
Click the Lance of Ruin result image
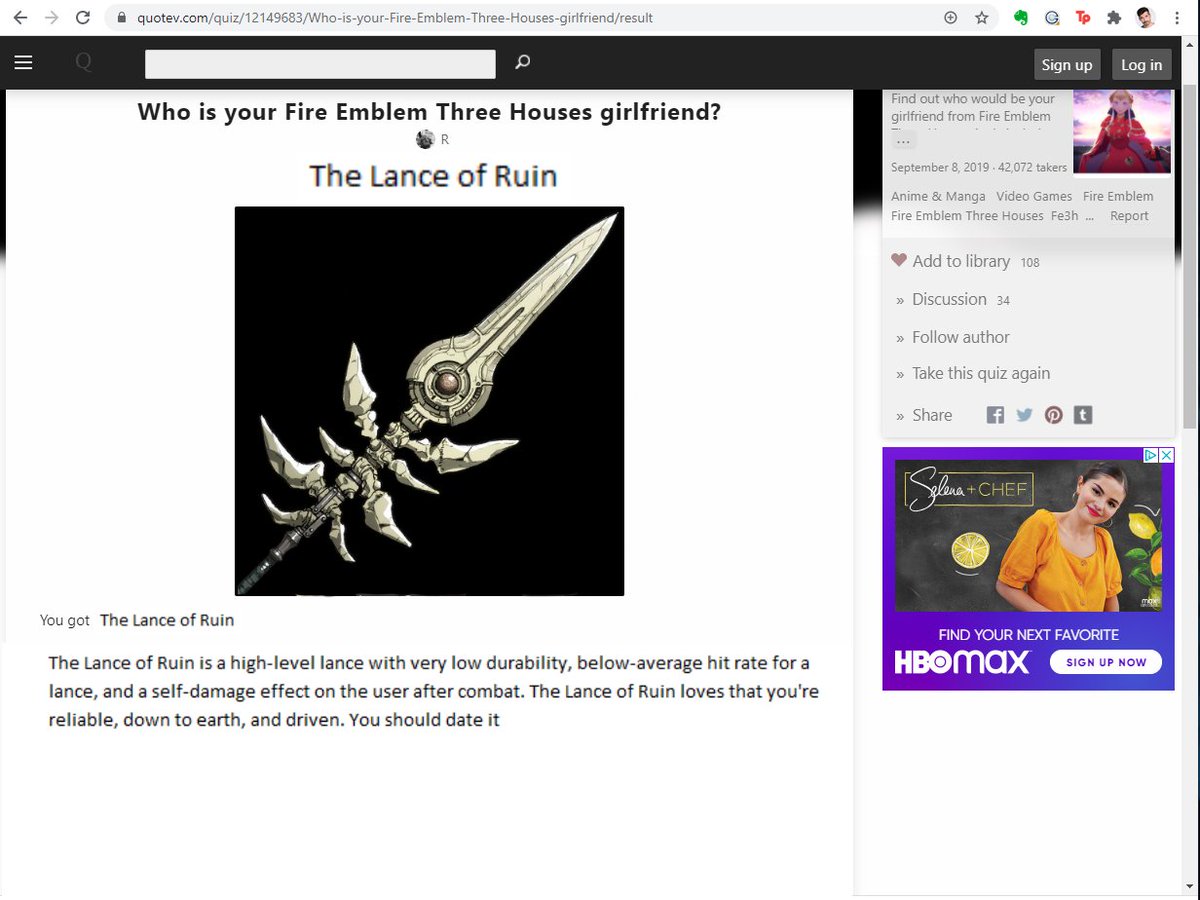(429, 401)
